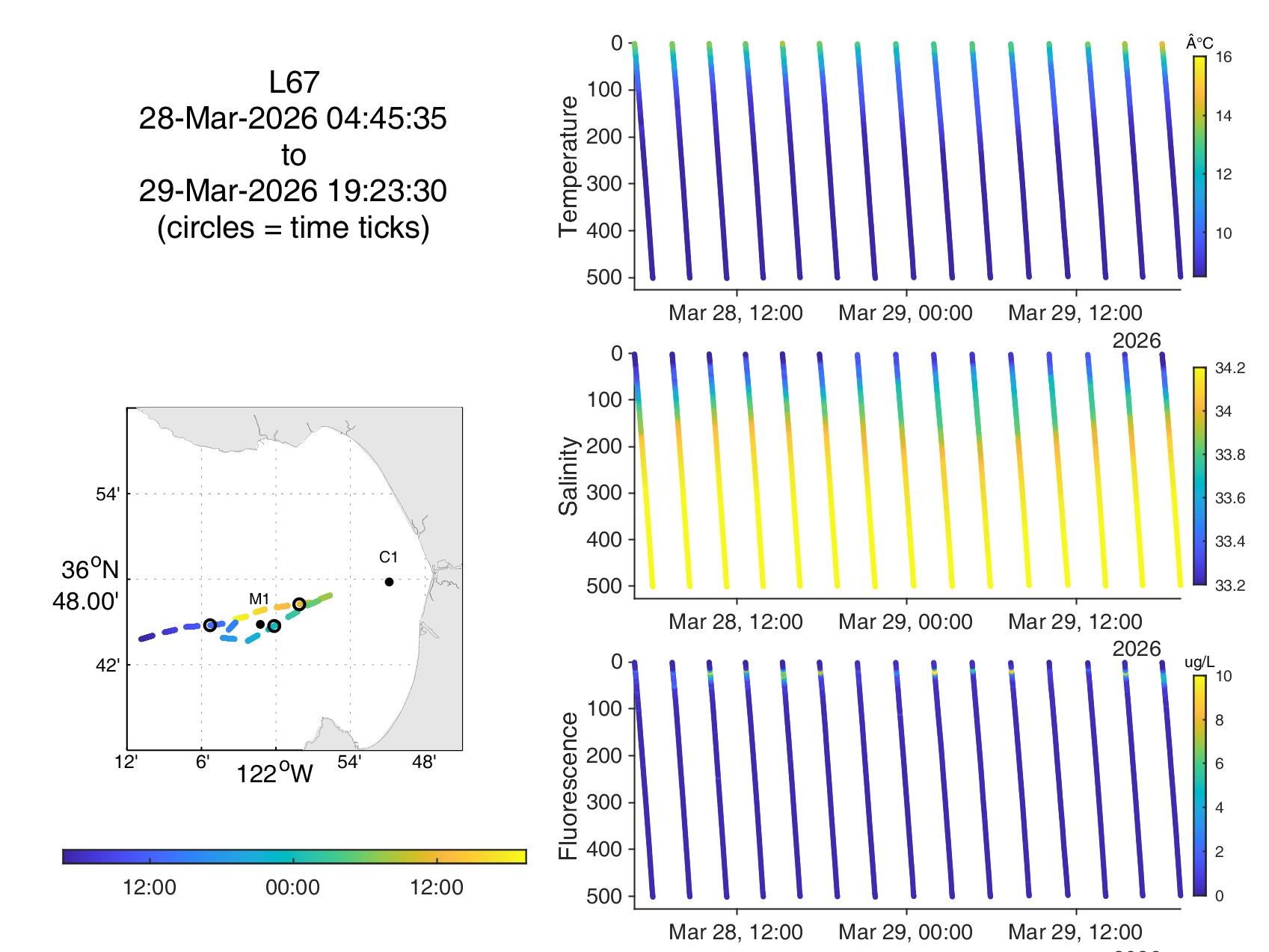Click the '(circles = time ticks)' note
The image size is (1269, 952).
click(293, 228)
